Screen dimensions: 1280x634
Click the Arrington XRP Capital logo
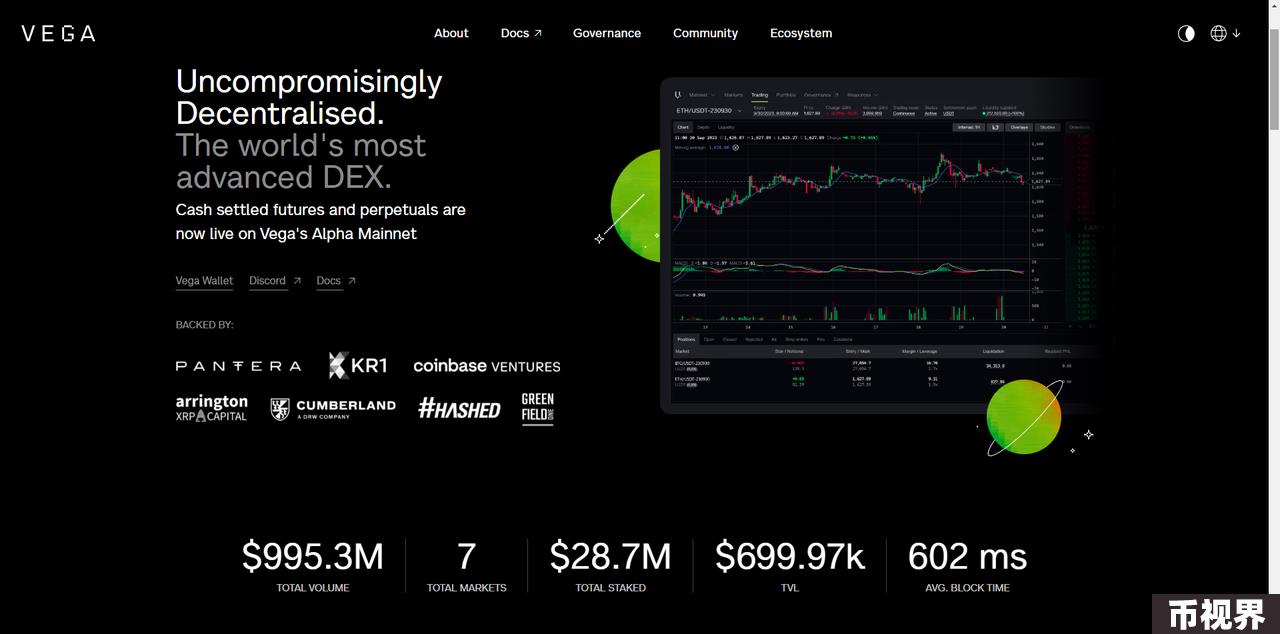pos(212,408)
